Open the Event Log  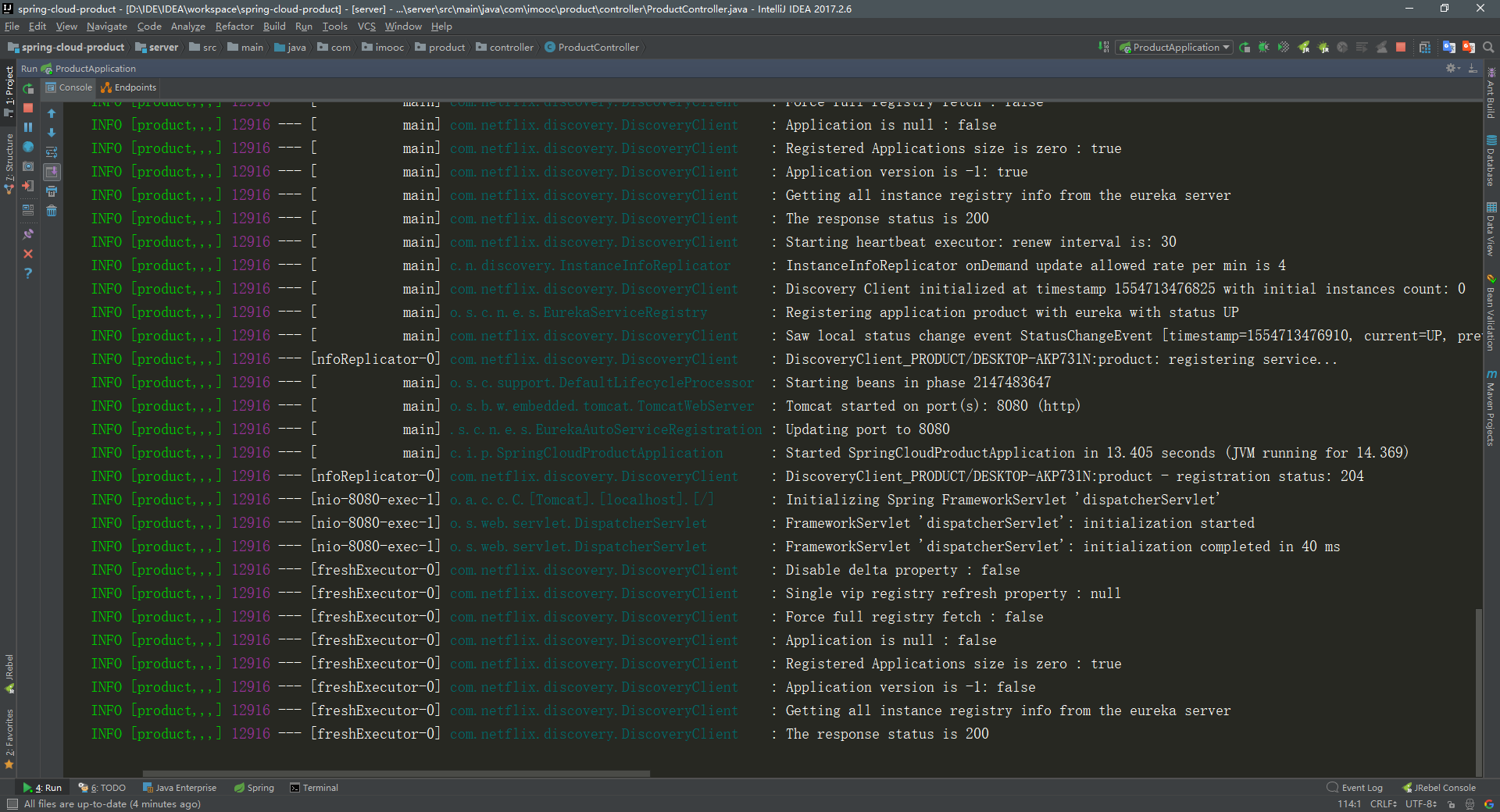coord(1355,788)
